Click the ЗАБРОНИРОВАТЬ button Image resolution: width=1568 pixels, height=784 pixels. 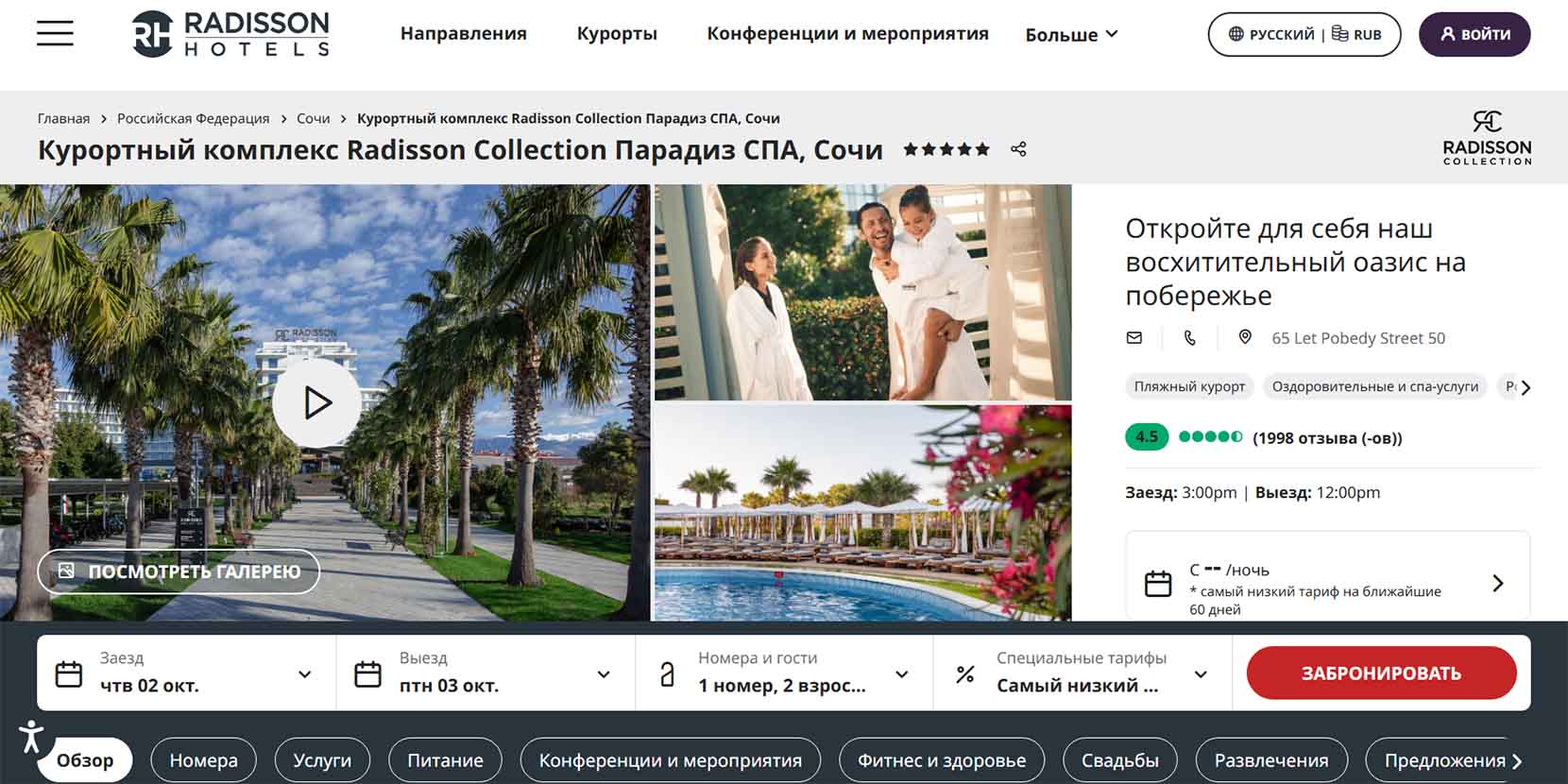tap(1381, 673)
